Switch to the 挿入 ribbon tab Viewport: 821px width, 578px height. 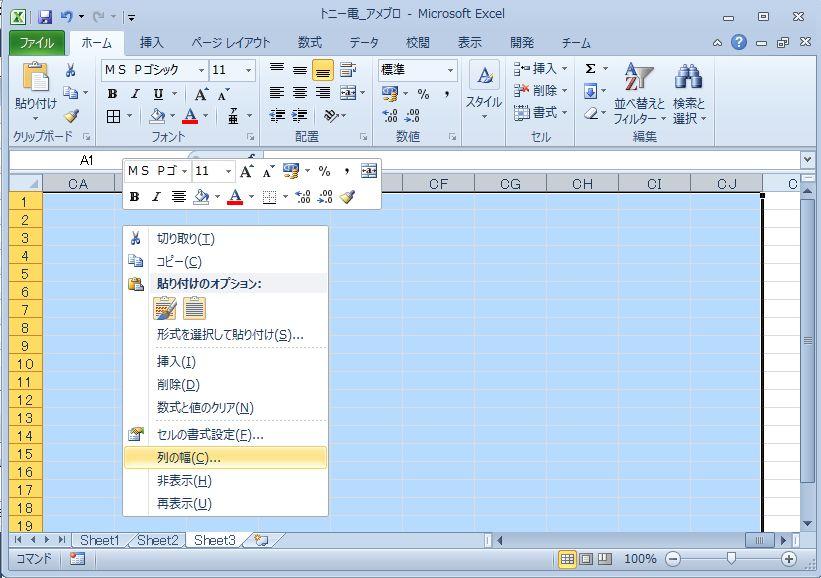tap(152, 43)
